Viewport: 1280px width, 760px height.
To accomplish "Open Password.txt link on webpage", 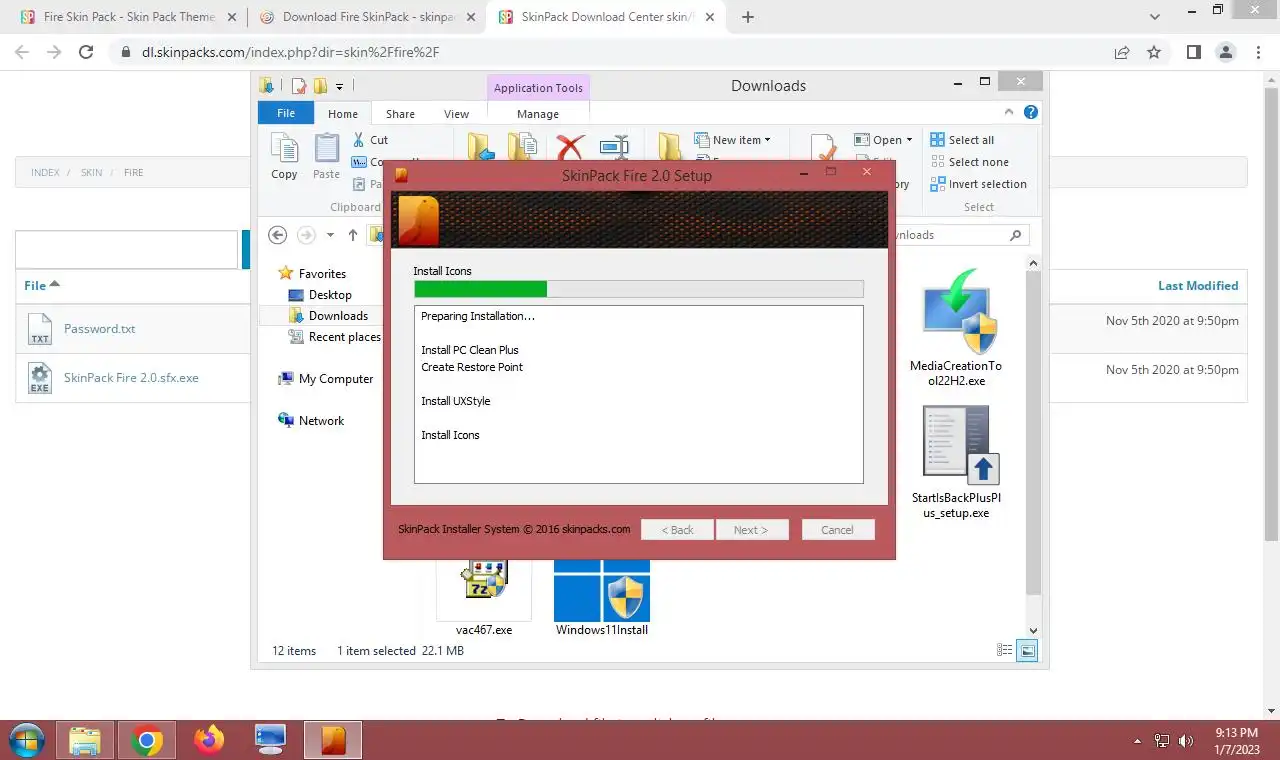I will click(100, 329).
